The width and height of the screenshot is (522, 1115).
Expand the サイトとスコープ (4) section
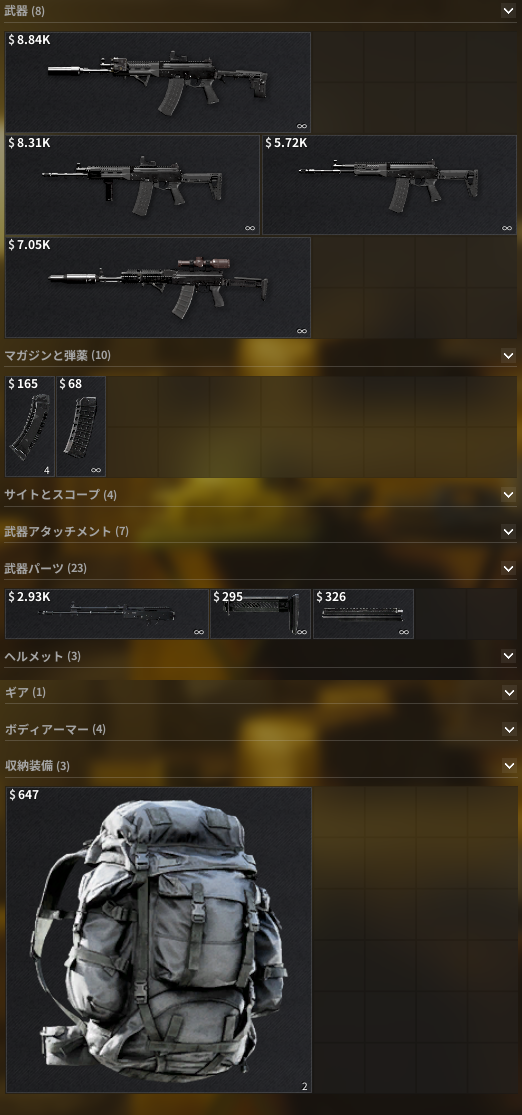[x=508, y=494]
